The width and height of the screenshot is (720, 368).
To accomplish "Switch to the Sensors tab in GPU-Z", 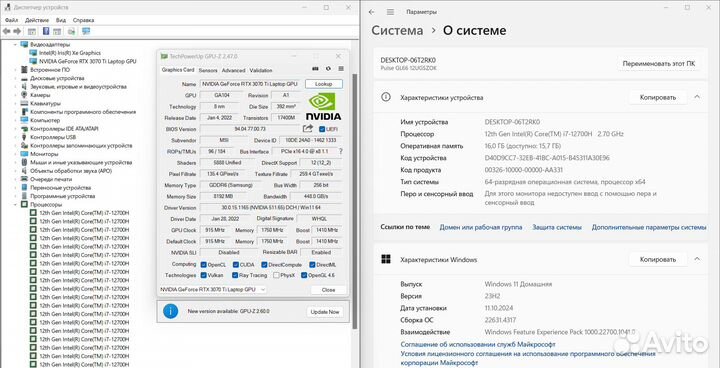I will coord(208,70).
